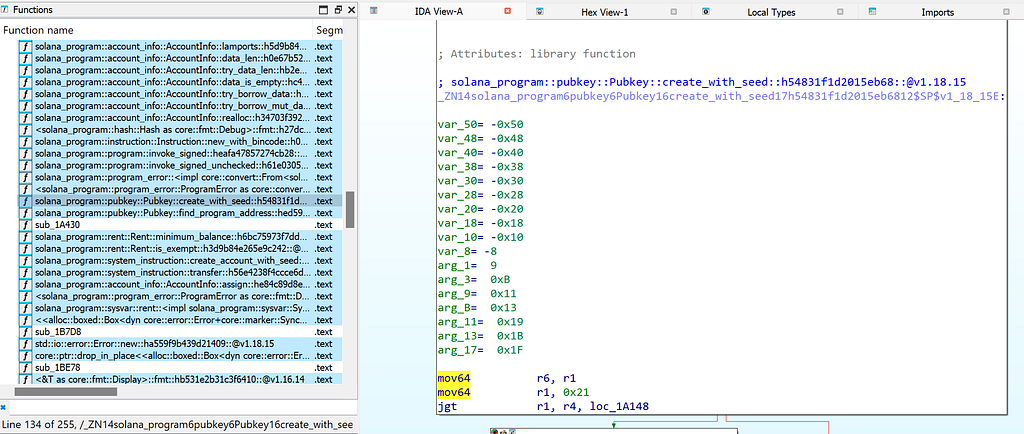Click function icon of Rent::is_exempt row
This screenshot has width=1024, height=434.
[x=25, y=248]
